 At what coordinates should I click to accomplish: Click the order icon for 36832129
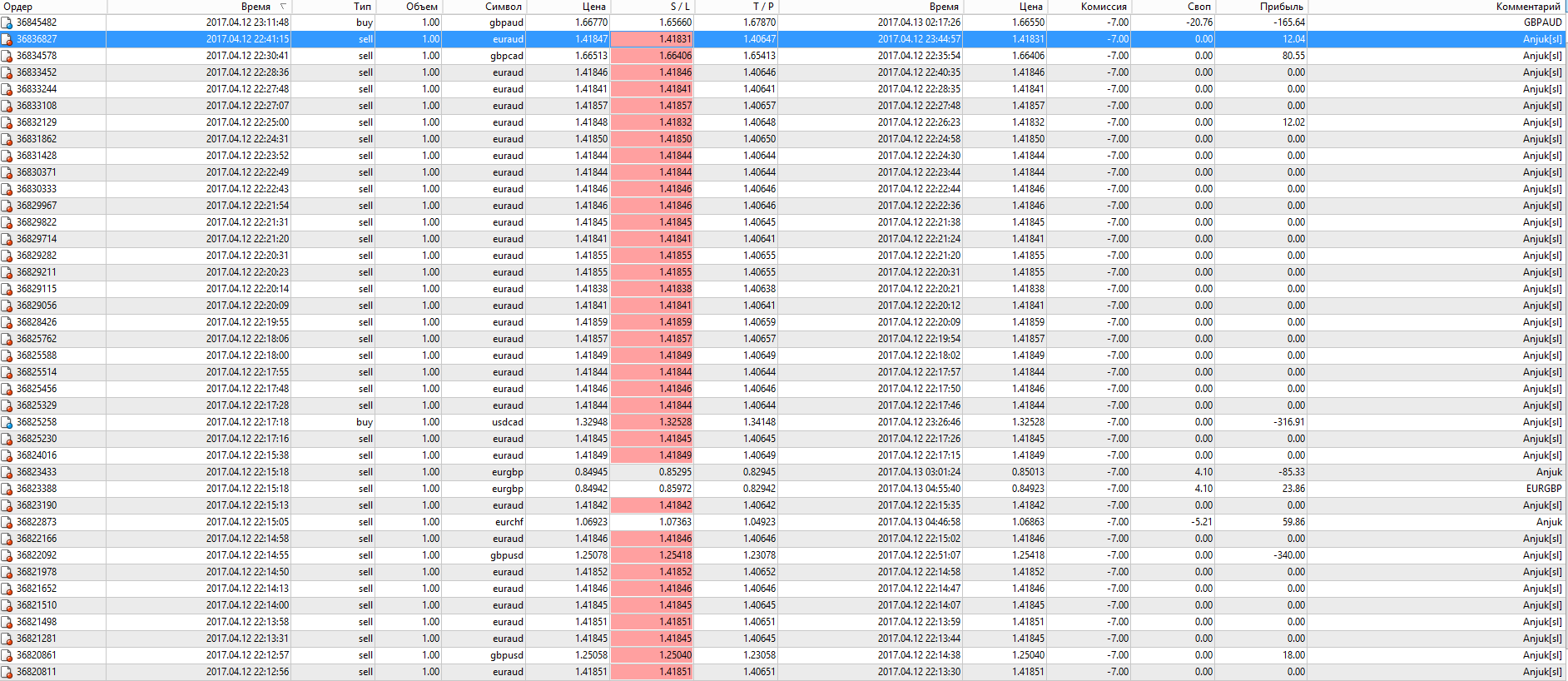(7, 122)
